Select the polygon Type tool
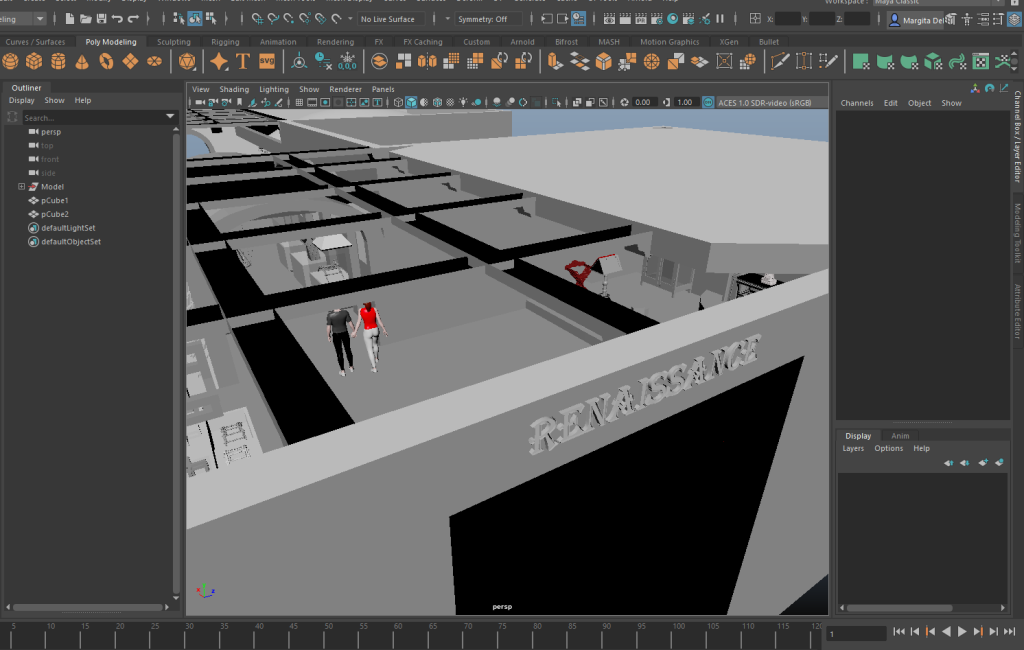The height and width of the screenshot is (650, 1024). point(243,61)
